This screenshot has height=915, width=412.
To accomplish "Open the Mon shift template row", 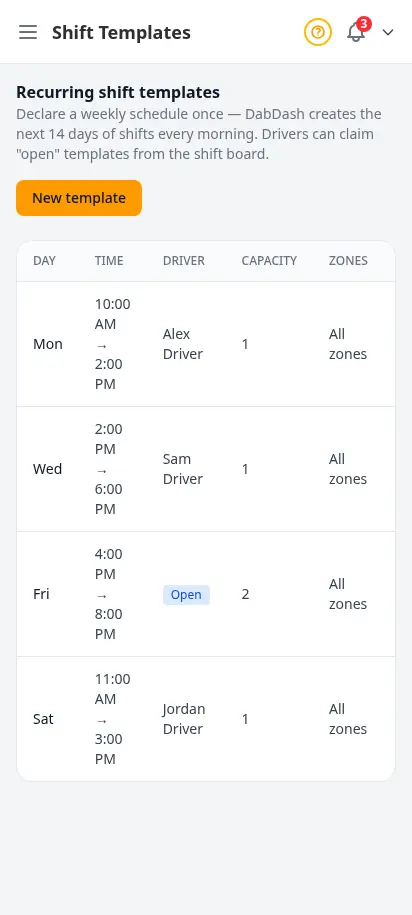I will click(206, 344).
